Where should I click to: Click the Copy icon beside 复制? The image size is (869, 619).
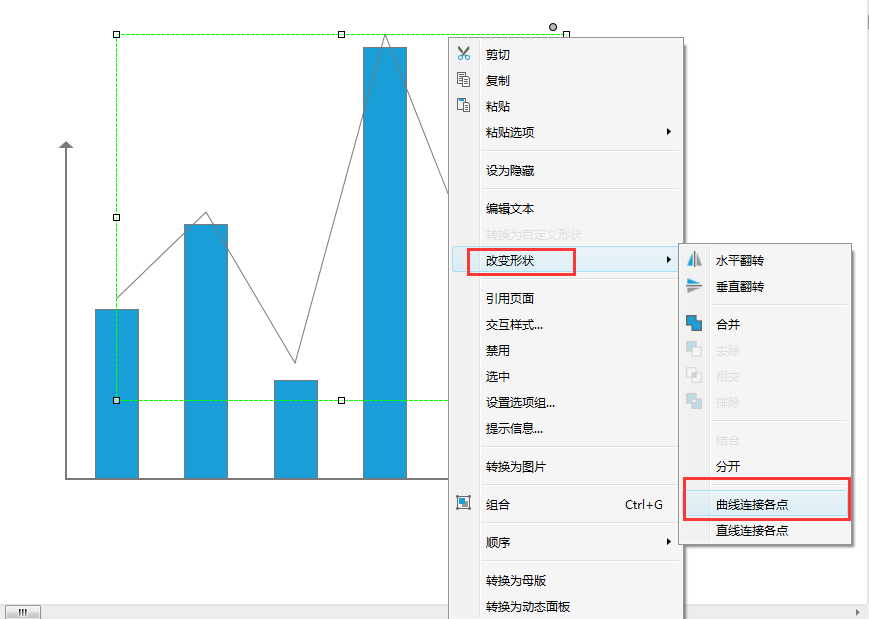(x=464, y=80)
